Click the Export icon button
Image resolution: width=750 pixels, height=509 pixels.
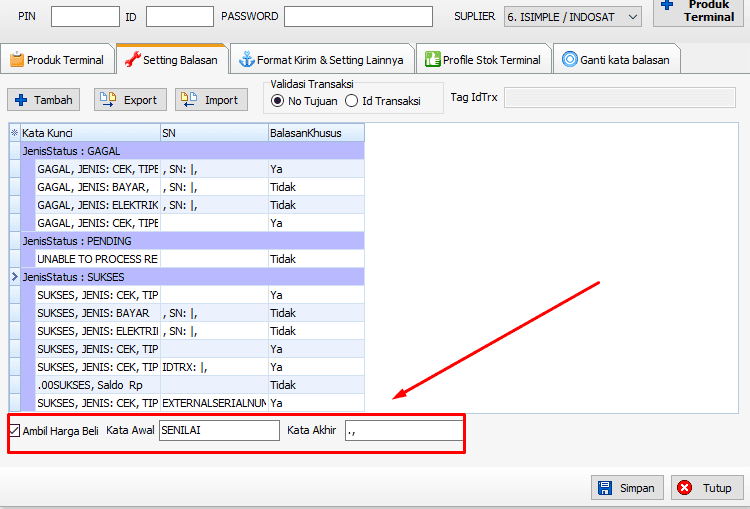click(x=108, y=100)
